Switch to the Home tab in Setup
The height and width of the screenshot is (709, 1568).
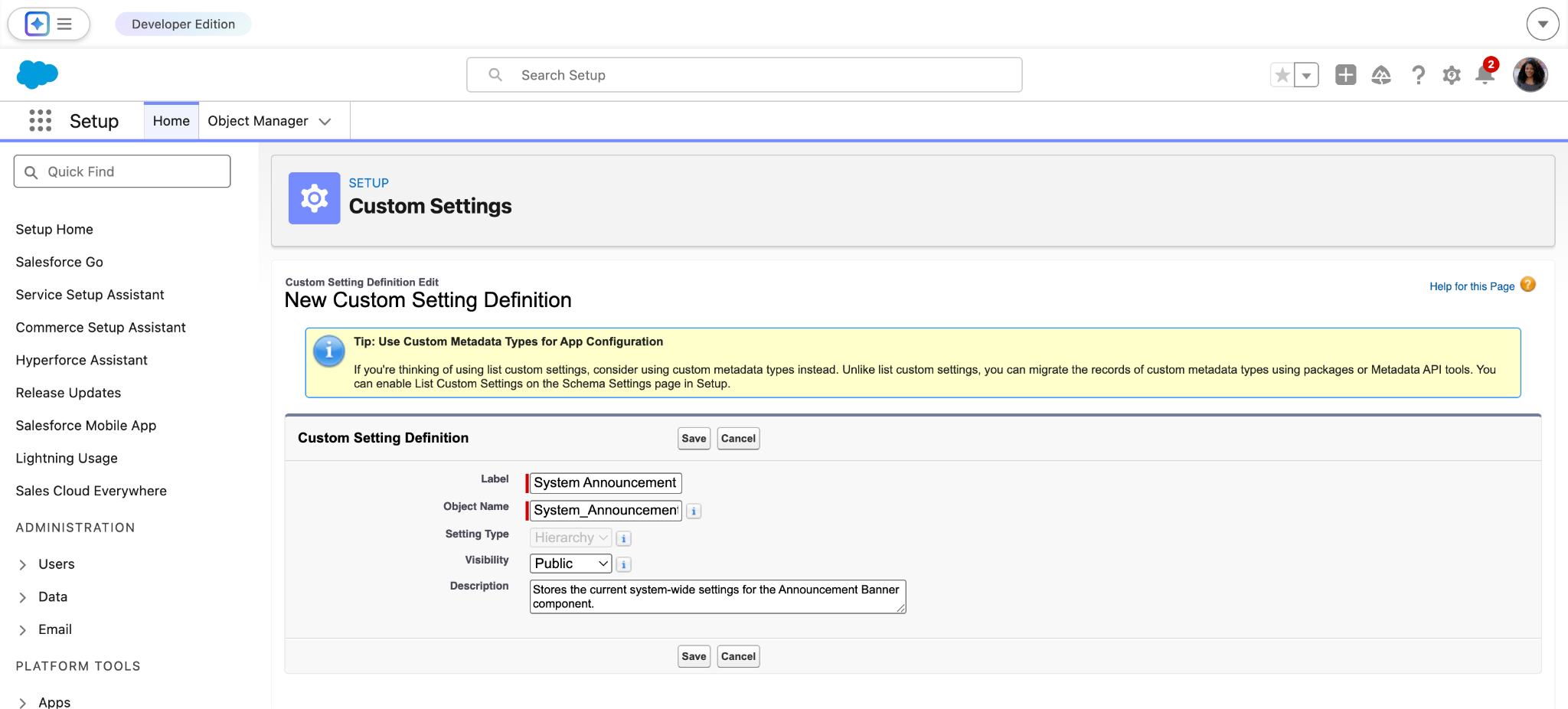point(170,120)
